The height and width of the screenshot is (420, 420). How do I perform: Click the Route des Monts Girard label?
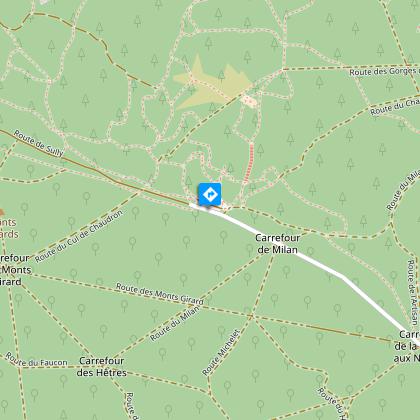tap(160, 294)
